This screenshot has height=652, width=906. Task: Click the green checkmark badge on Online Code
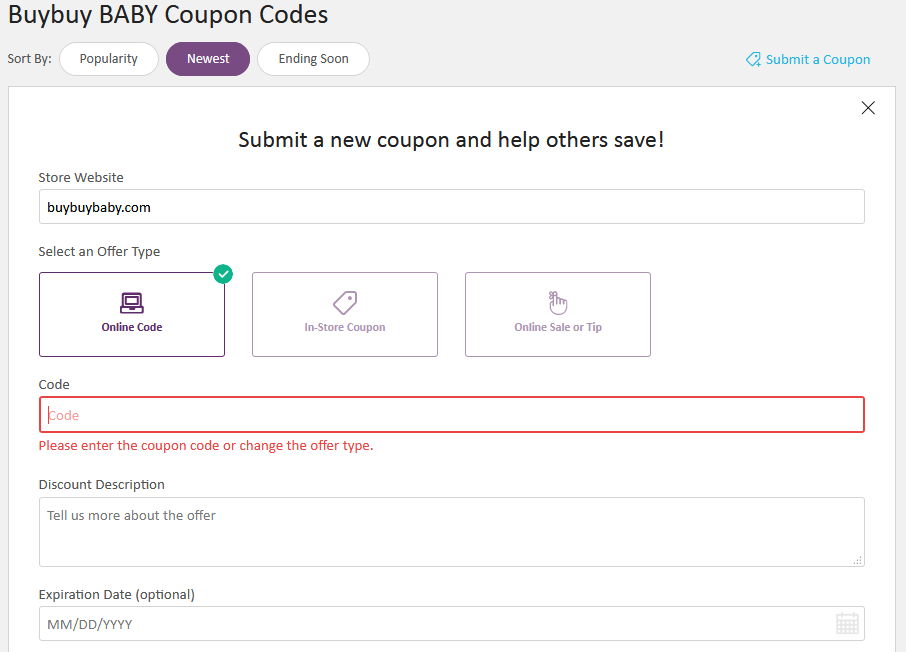pos(223,274)
